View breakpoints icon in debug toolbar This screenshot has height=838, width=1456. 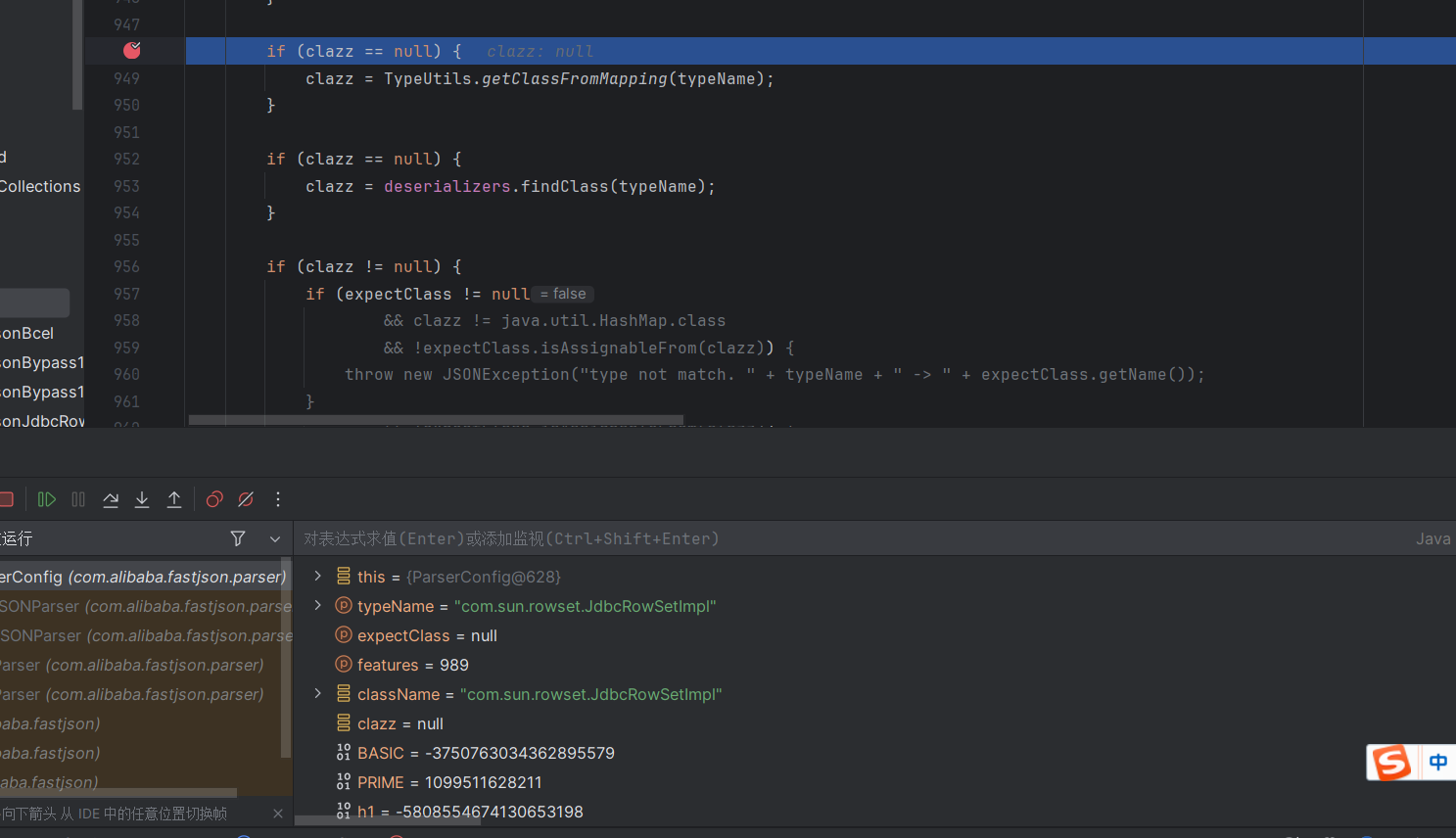pos(214,499)
